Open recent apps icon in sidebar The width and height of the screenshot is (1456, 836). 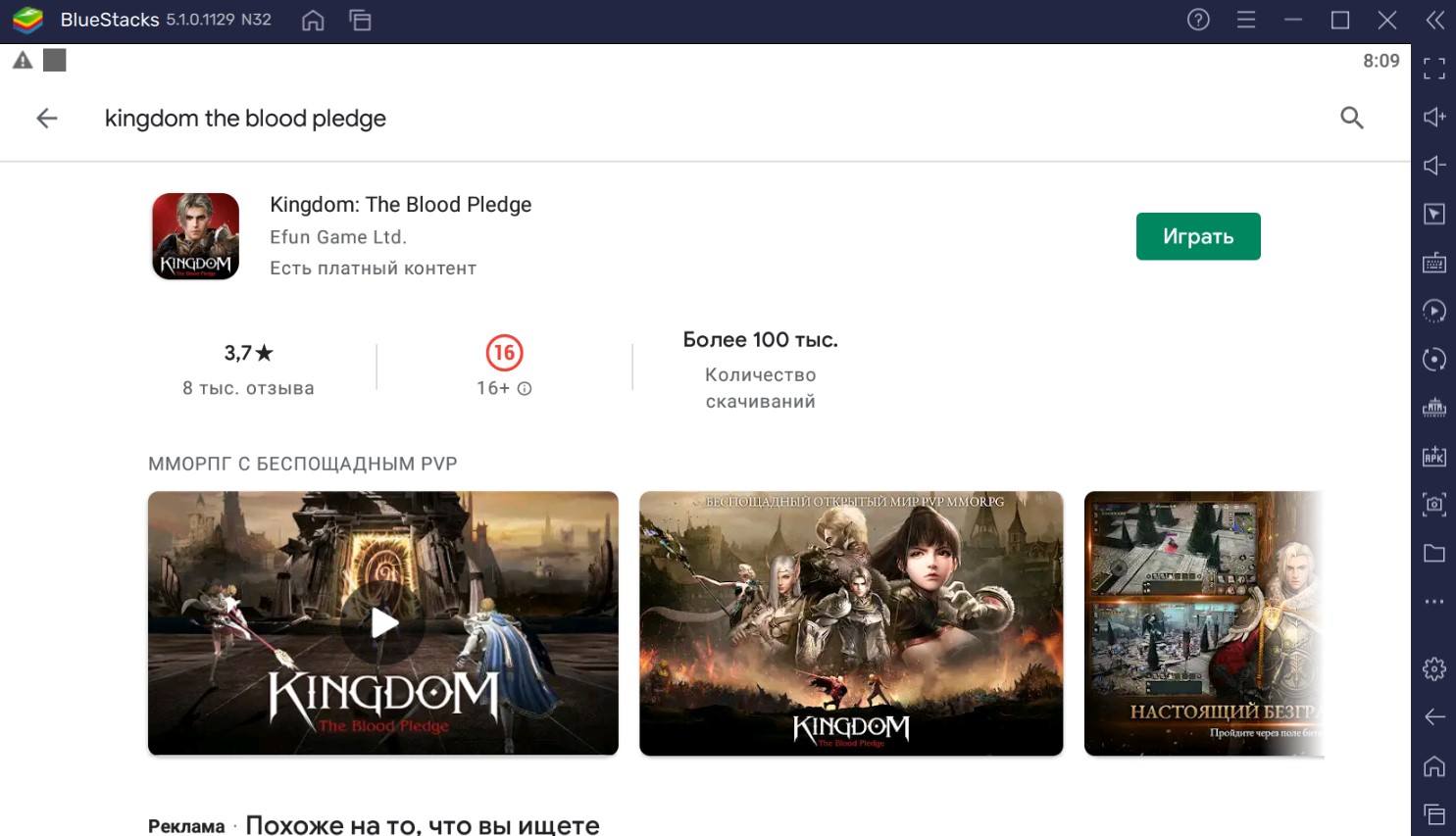point(1434,813)
